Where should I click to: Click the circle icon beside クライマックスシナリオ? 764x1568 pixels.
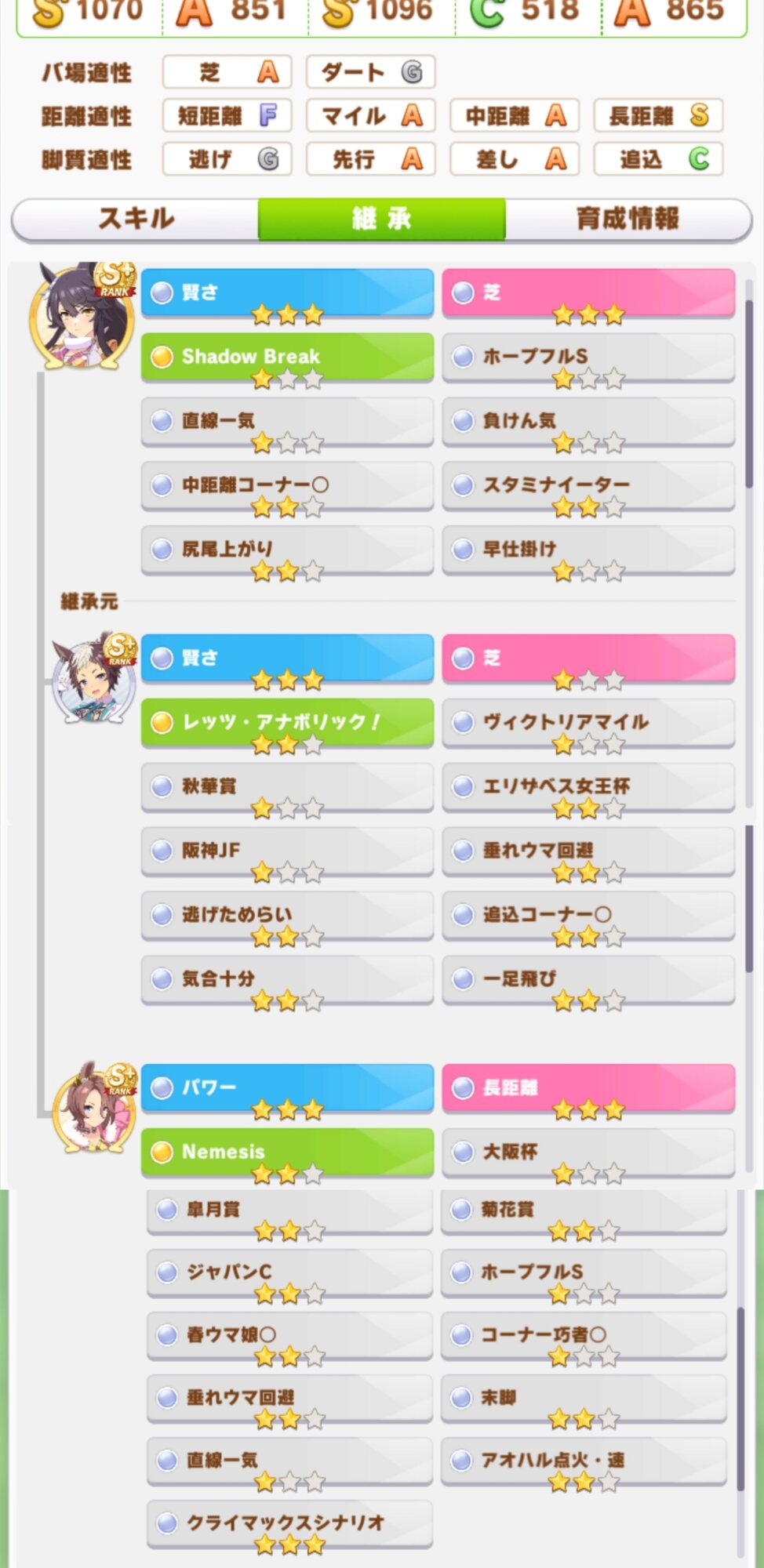pyautogui.click(x=166, y=1523)
